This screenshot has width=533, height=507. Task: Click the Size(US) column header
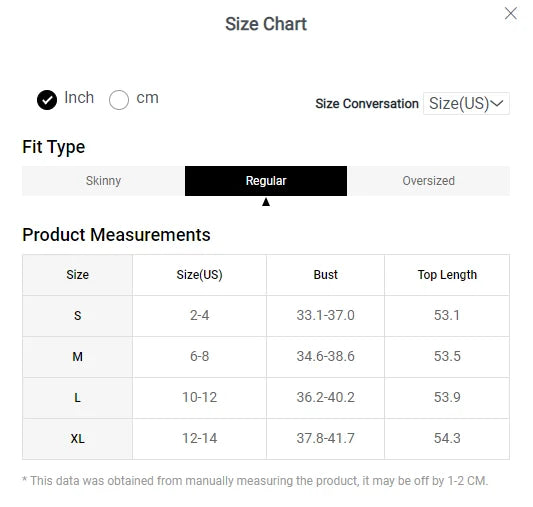click(200, 275)
